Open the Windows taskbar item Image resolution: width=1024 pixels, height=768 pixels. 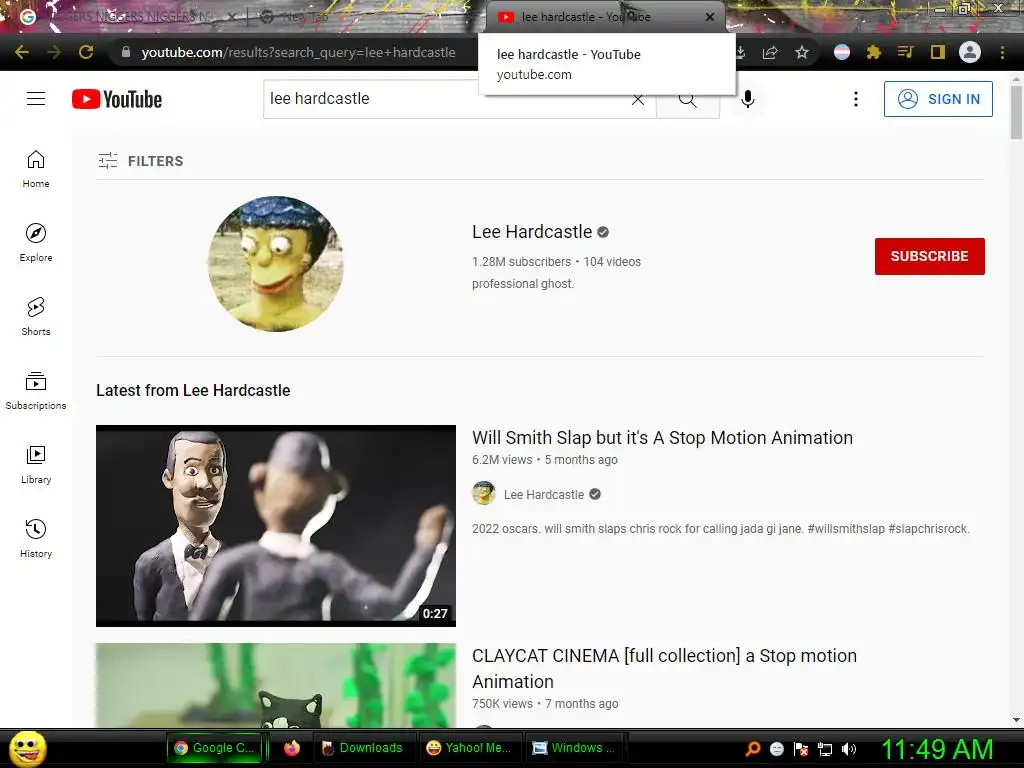[575, 748]
